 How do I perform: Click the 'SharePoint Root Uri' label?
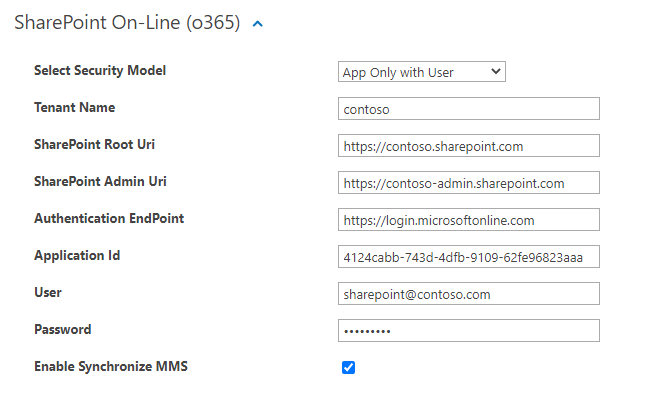(x=94, y=145)
